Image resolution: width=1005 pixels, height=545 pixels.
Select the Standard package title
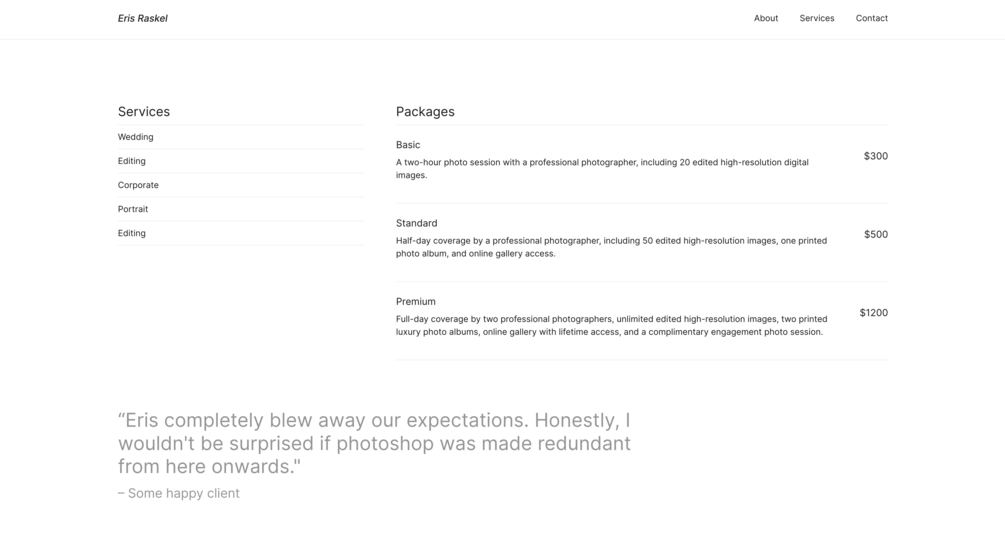click(416, 223)
